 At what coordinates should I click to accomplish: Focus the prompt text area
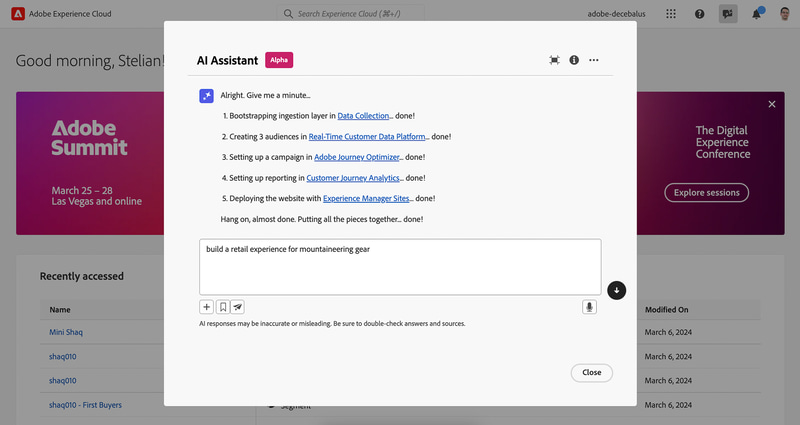click(400, 267)
